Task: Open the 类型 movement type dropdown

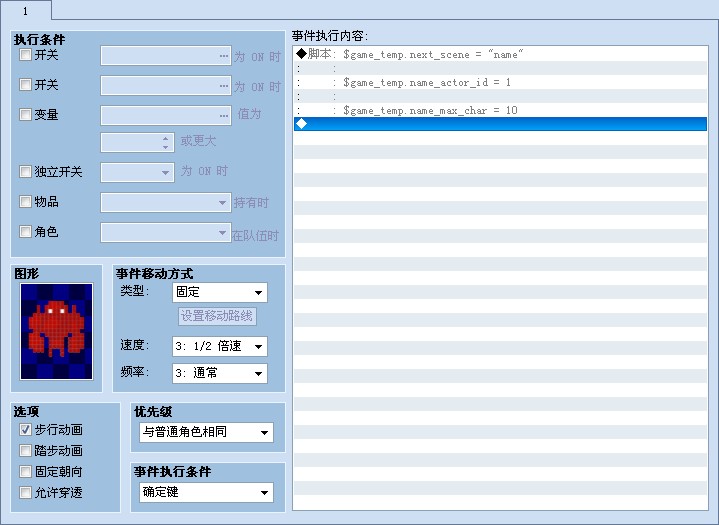Action: 220,293
